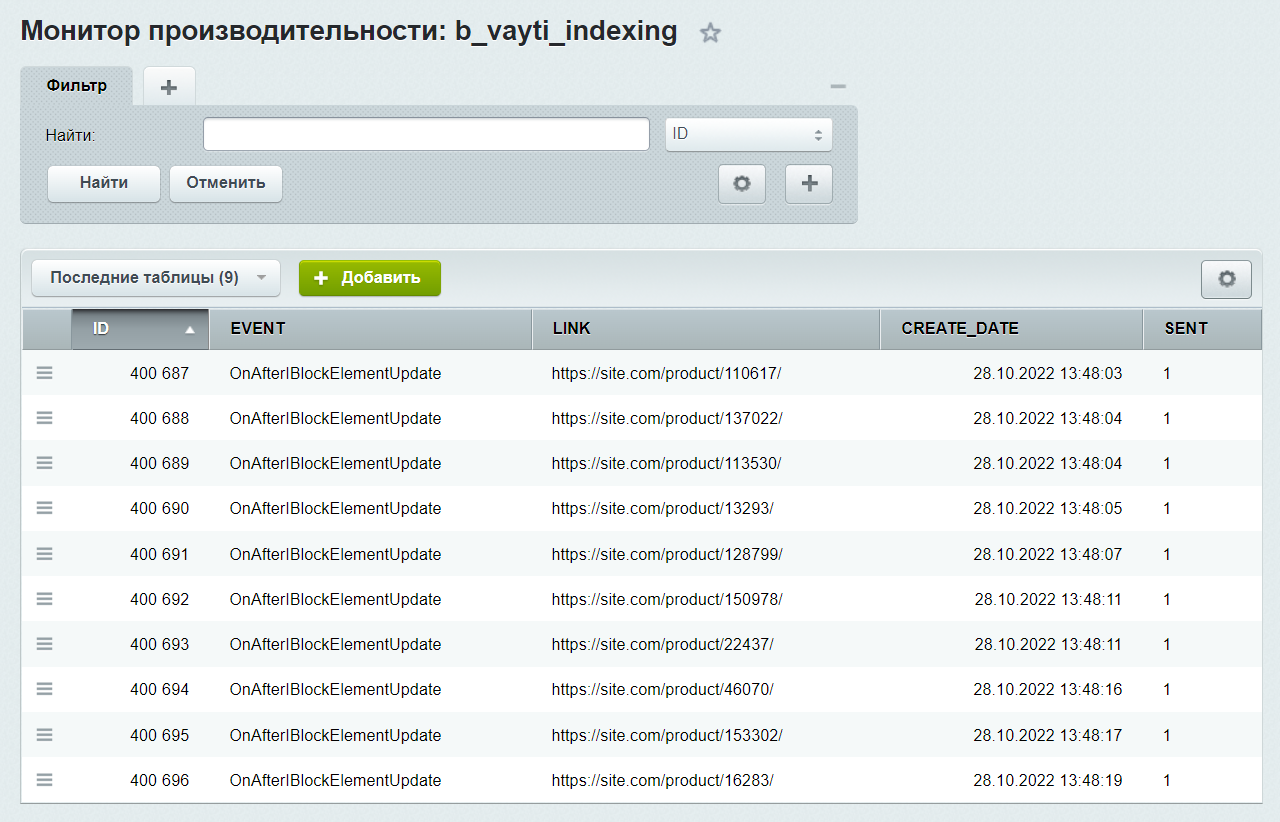Click ID cell 400 690

click(x=159, y=508)
